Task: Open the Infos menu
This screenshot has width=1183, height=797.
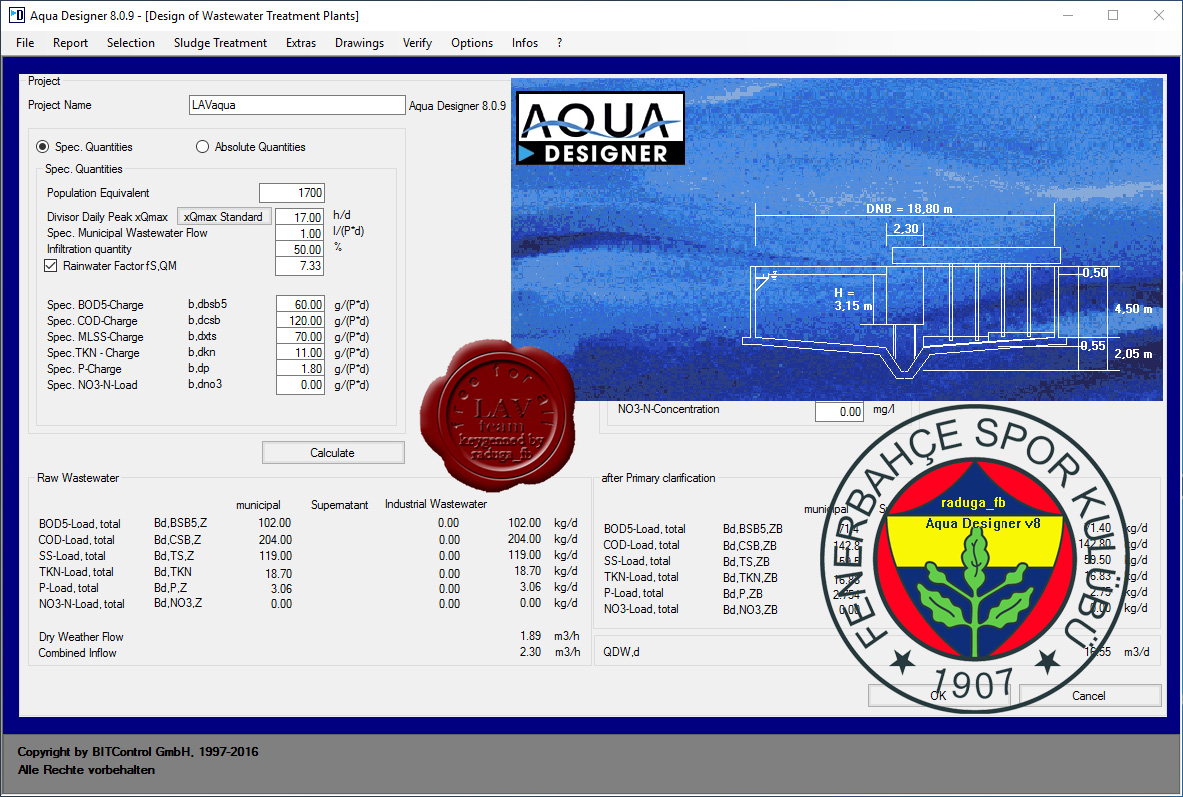Action: [524, 43]
